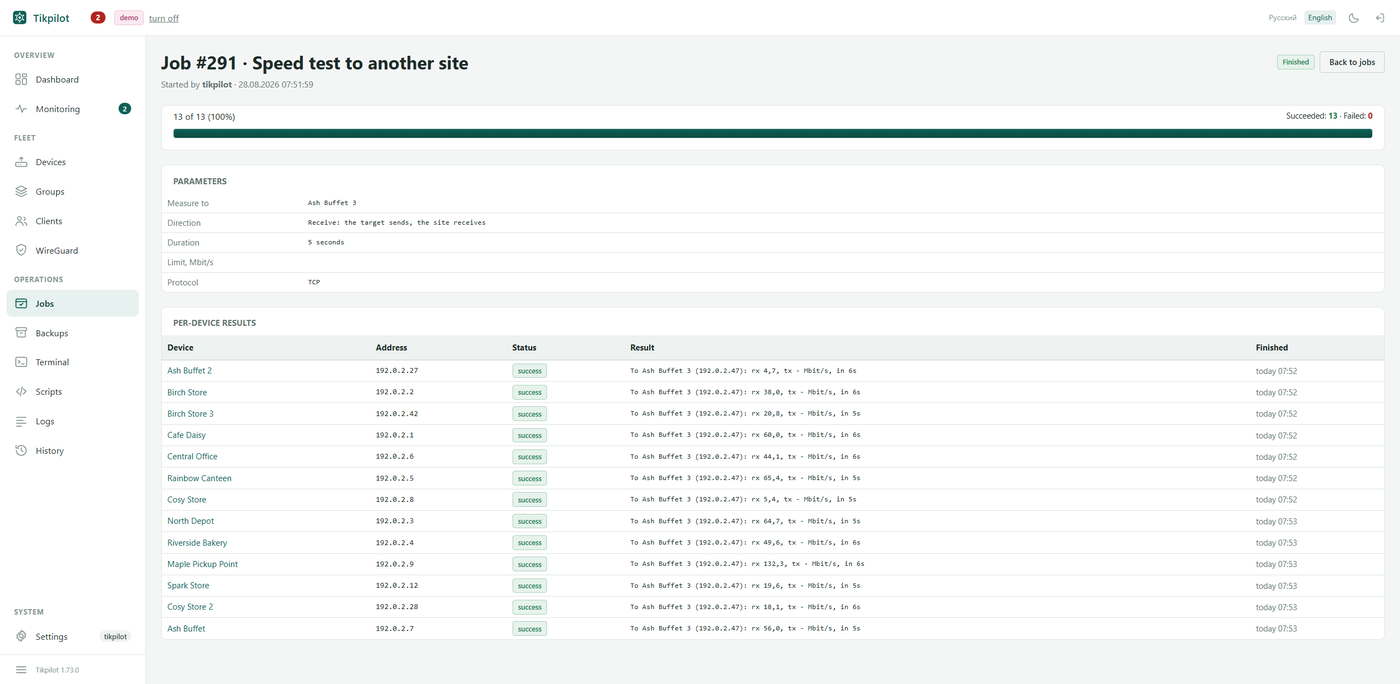The image size is (1400, 684).
Task: Collapse sidebar with the hamburger icon
Action: pyautogui.click(x=21, y=670)
